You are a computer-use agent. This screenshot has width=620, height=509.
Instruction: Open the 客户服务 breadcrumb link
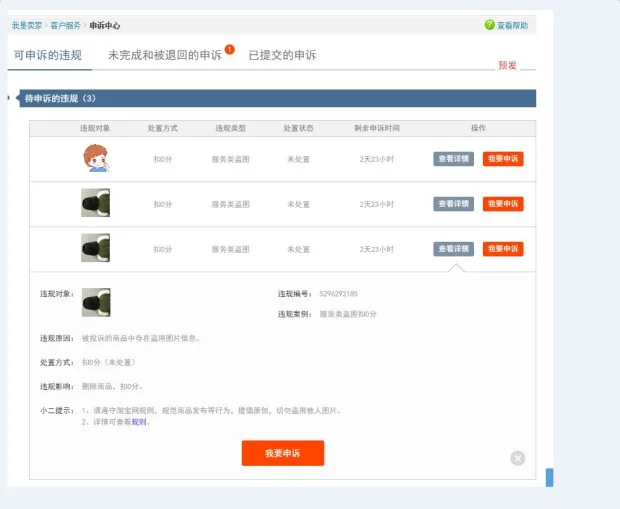(65, 25)
